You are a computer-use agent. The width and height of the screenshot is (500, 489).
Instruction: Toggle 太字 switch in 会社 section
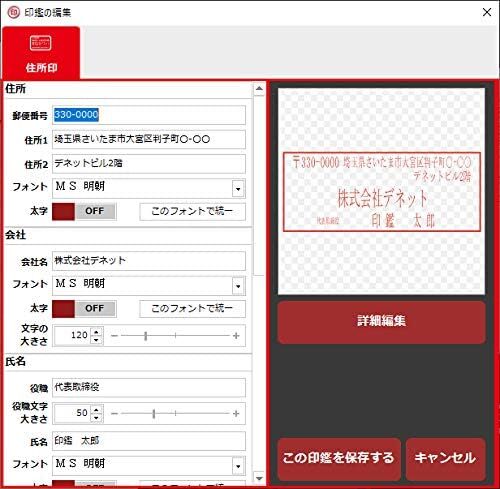click(x=84, y=309)
